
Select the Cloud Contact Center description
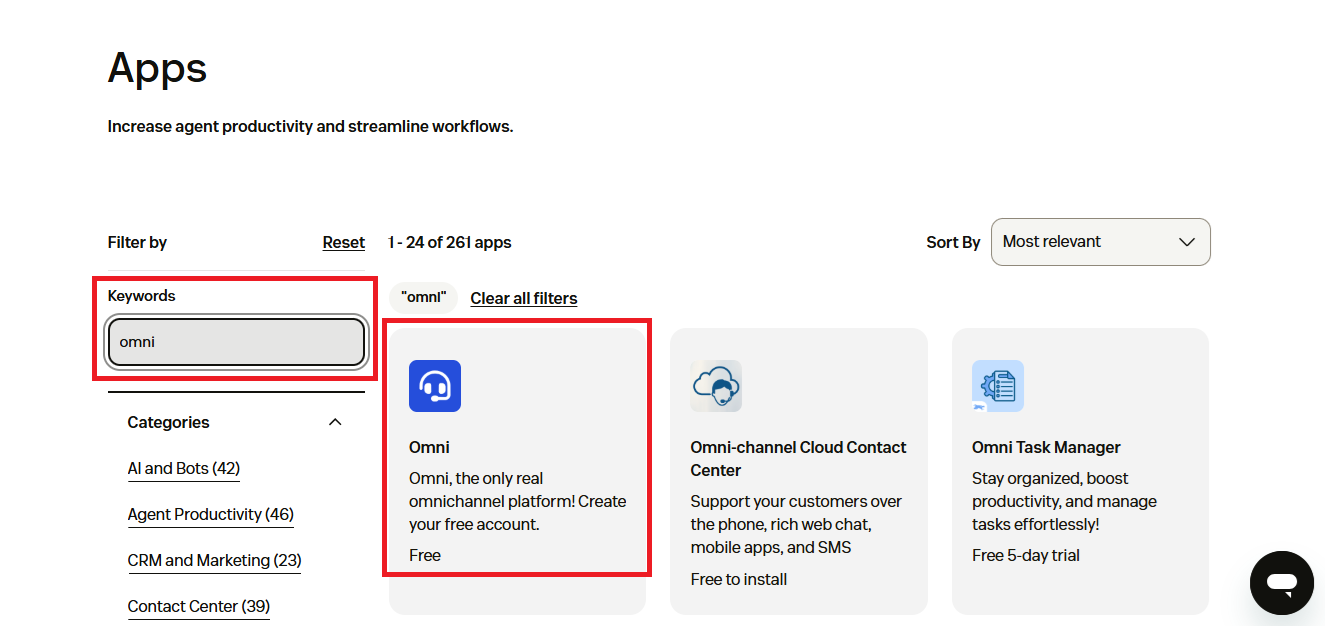click(796, 525)
